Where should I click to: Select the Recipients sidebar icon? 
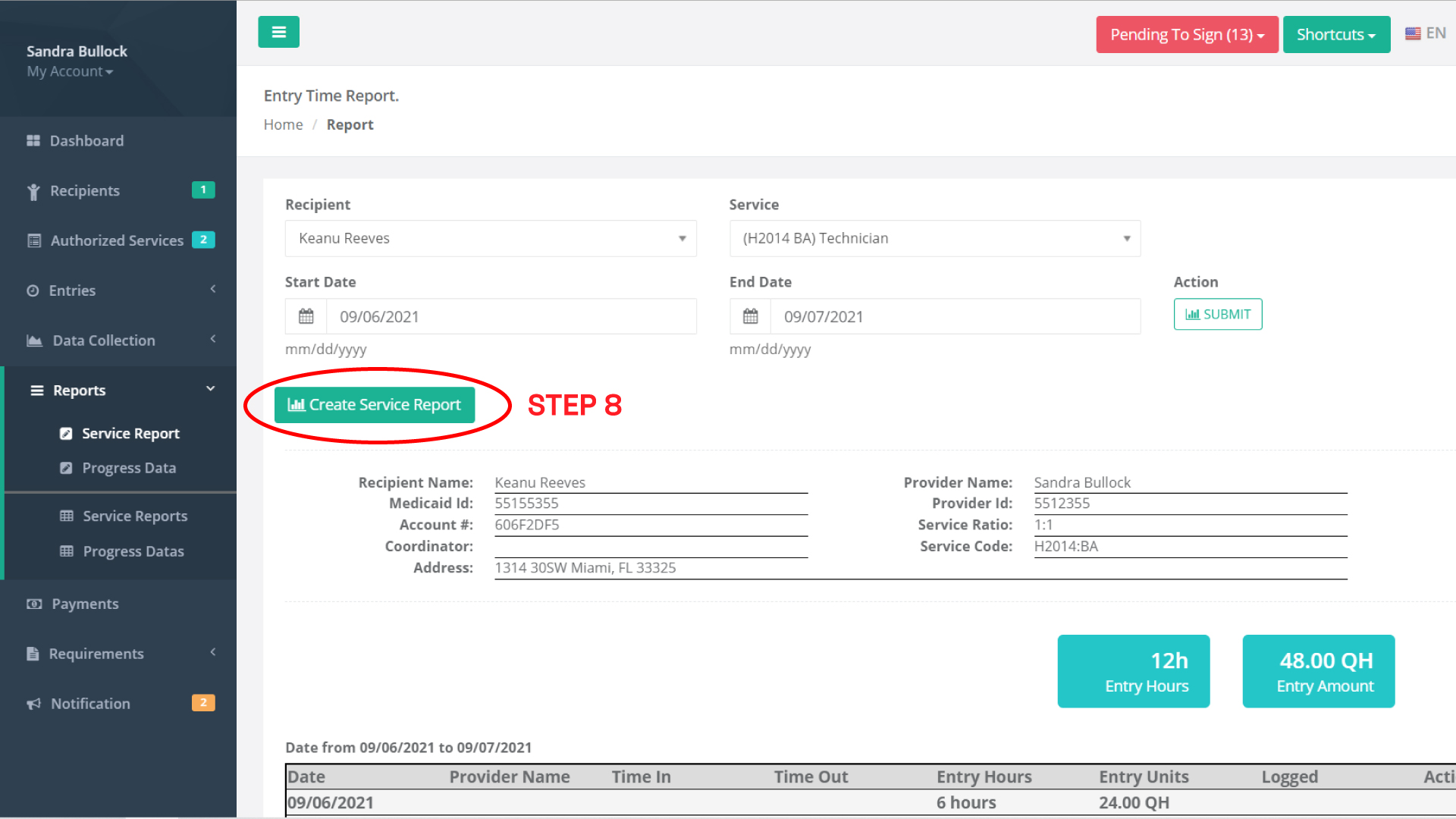(x=33, y=190)
